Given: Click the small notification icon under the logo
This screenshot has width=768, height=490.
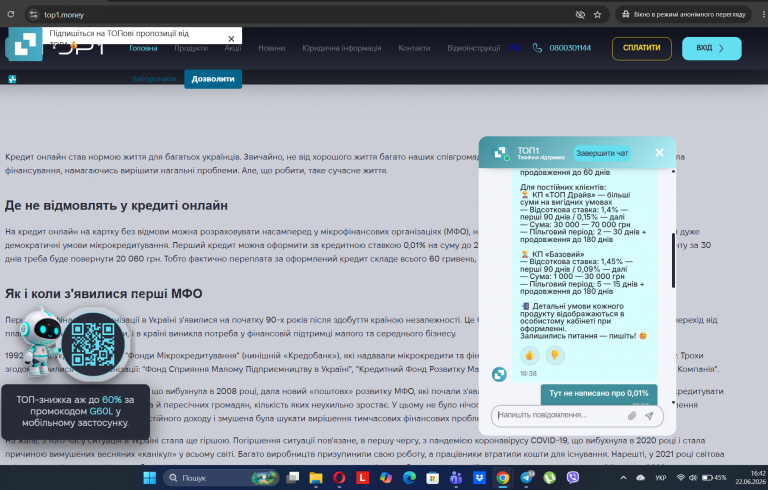Looking at the screenshot, I should point(12,79).
